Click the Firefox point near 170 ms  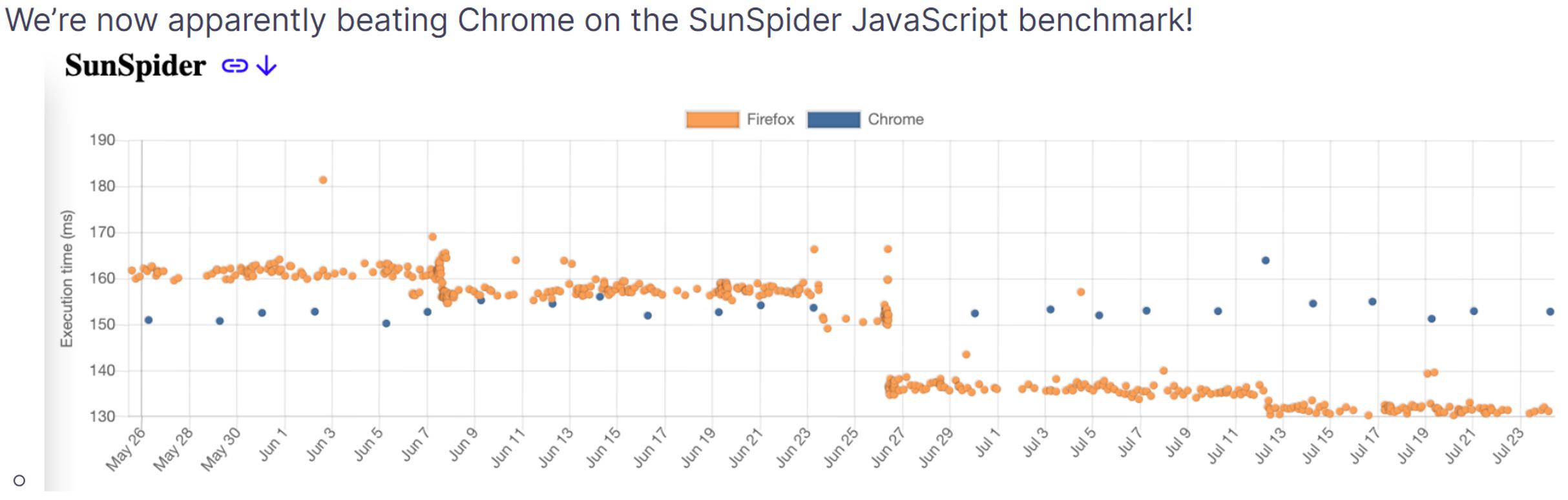(x=432, y=237)
